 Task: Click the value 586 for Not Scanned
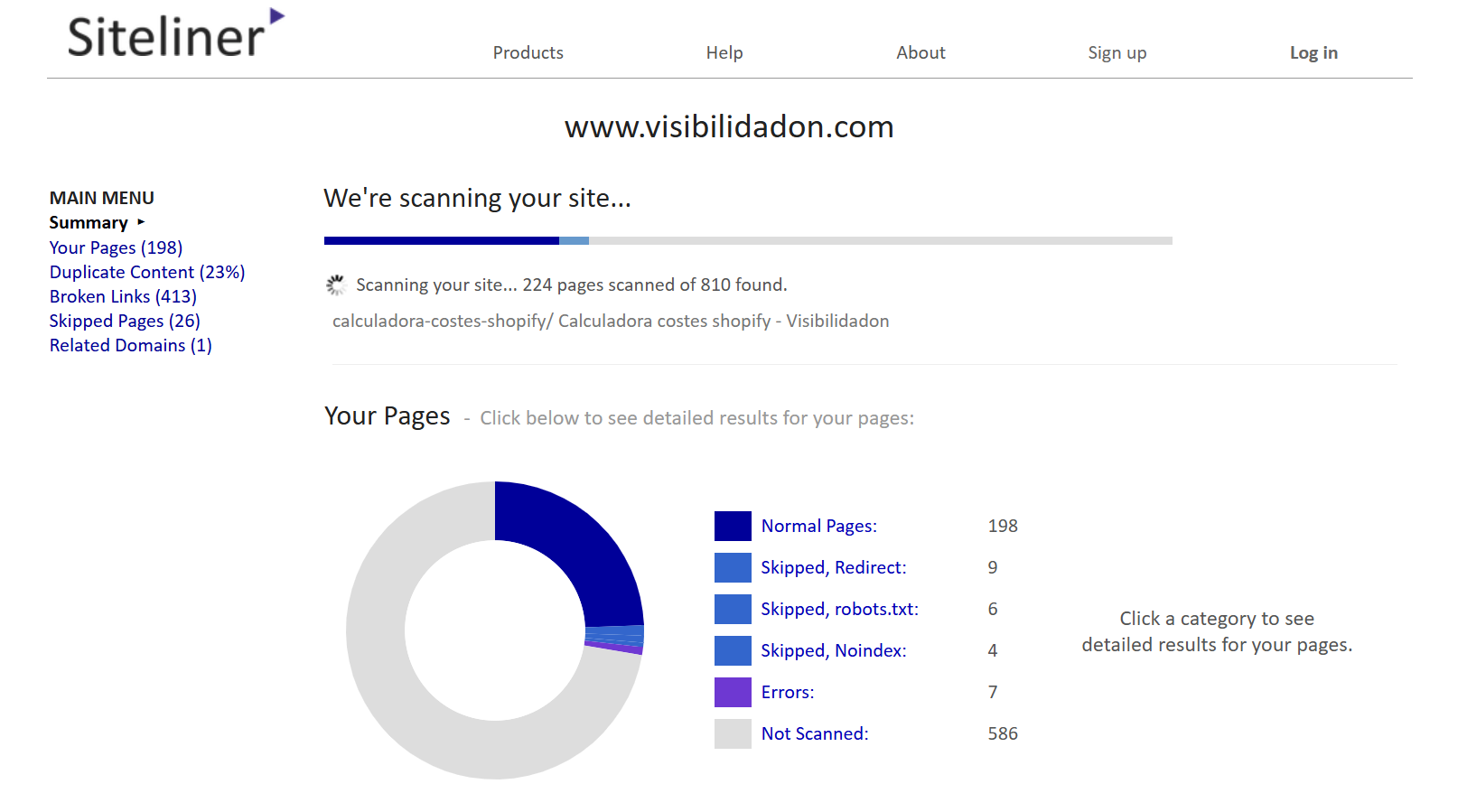pos(1003,733)
